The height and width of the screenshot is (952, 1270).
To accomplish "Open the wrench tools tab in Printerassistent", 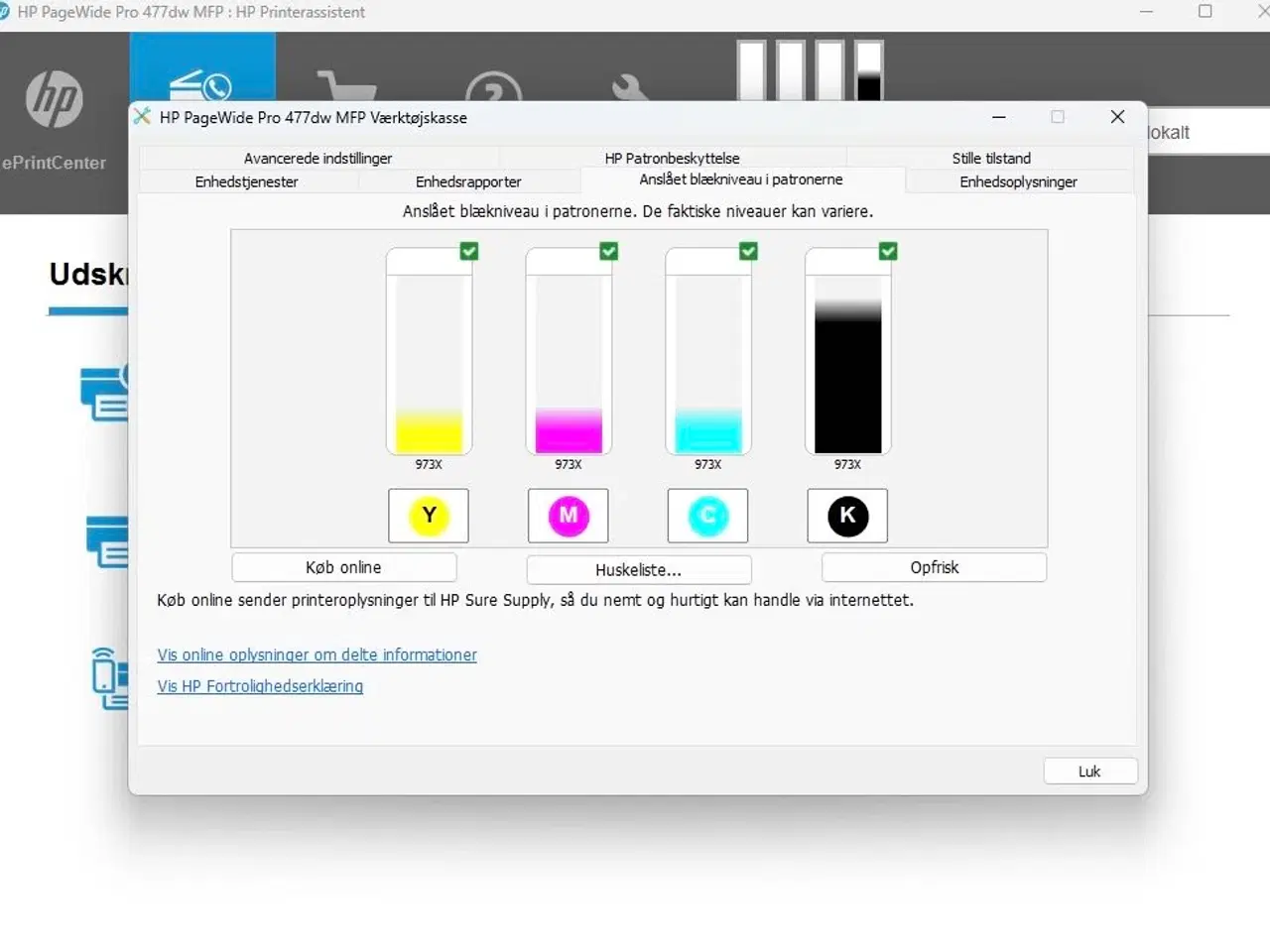I will tap(631, 86).
